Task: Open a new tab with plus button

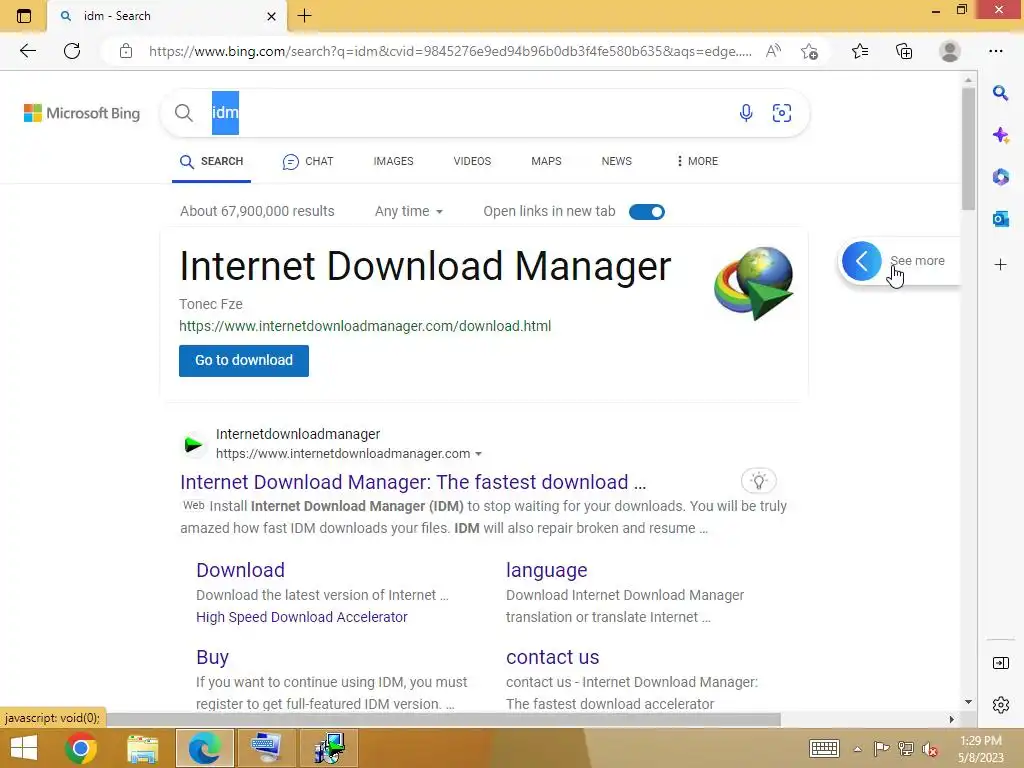Action: click(x=304, y=16)
